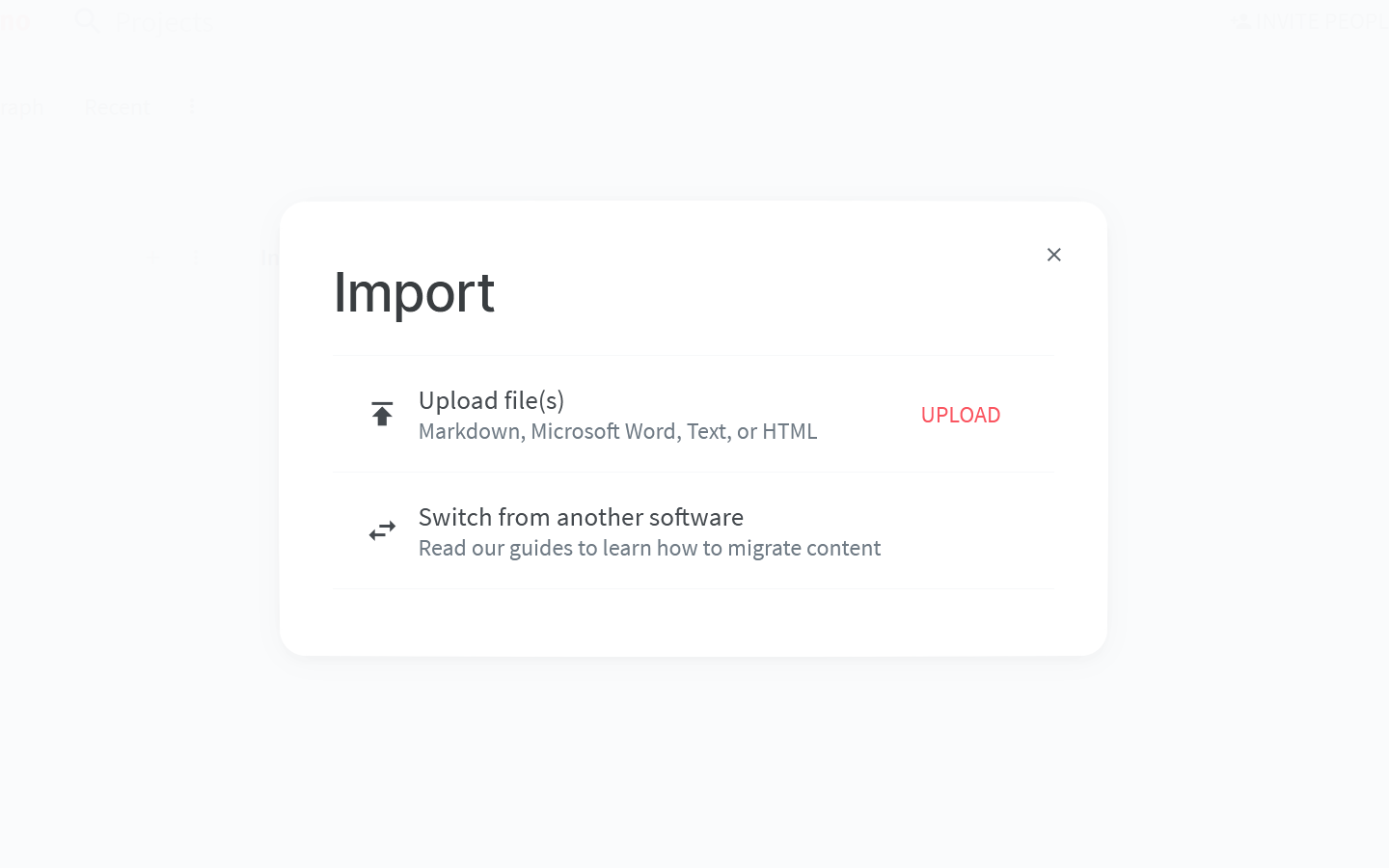The image size is (1389, 868).
Task: Click the red UPLOAD button
Action: 961,415
